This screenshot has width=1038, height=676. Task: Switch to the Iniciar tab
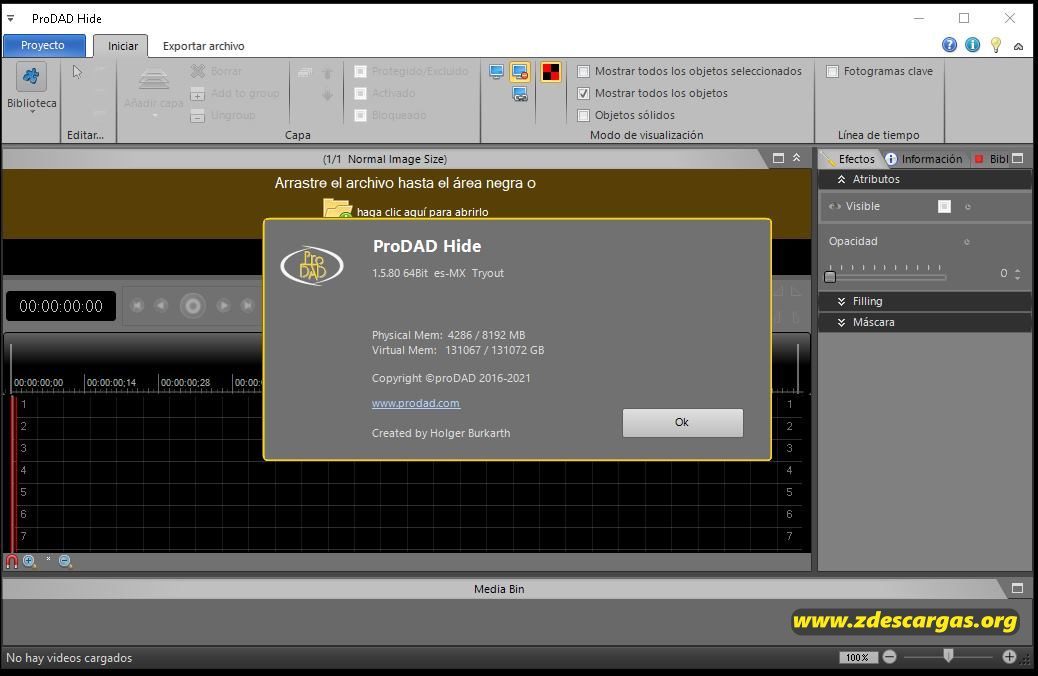click(122, 46)
